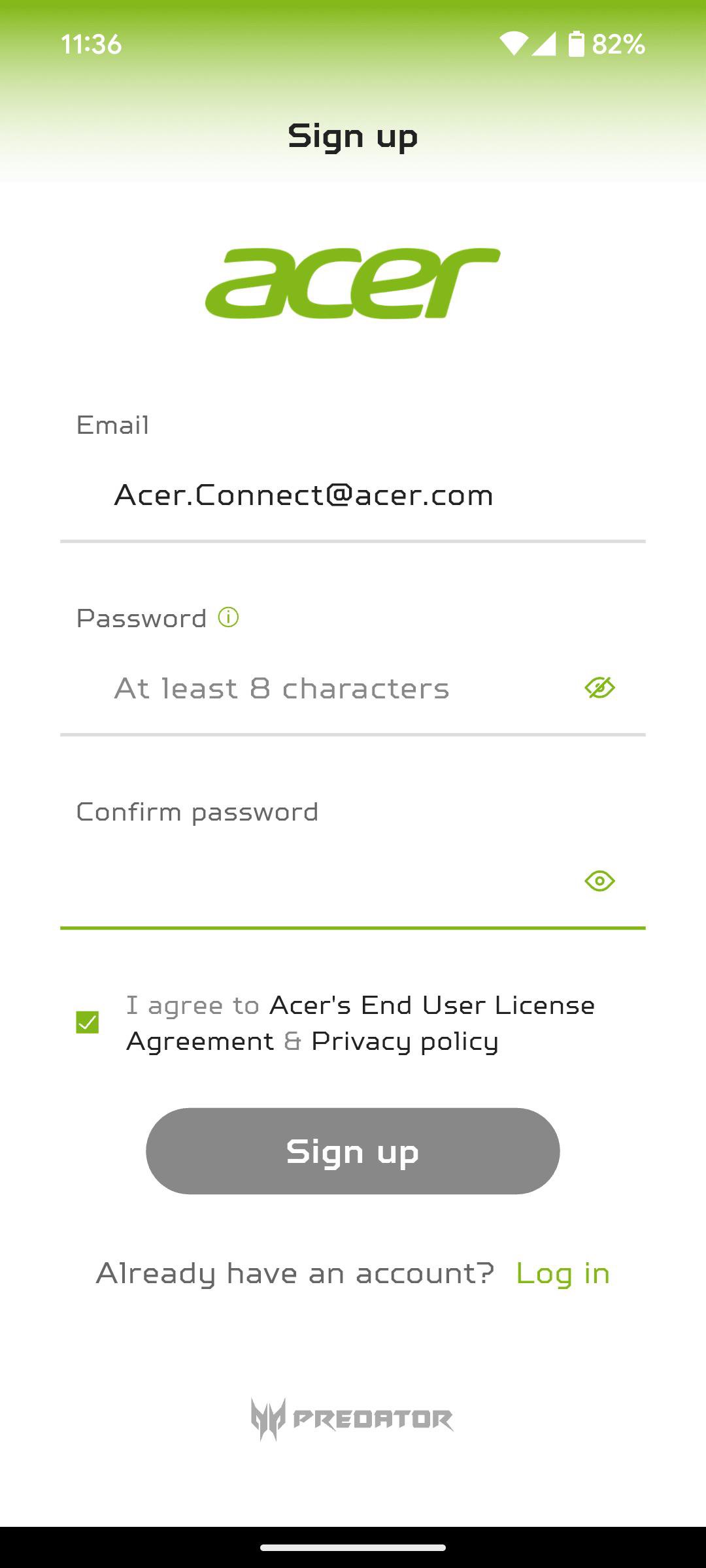Screen dimensions: 706x1568
Task: Open the Privacy policy link
Action: (x=405, y=1041)
